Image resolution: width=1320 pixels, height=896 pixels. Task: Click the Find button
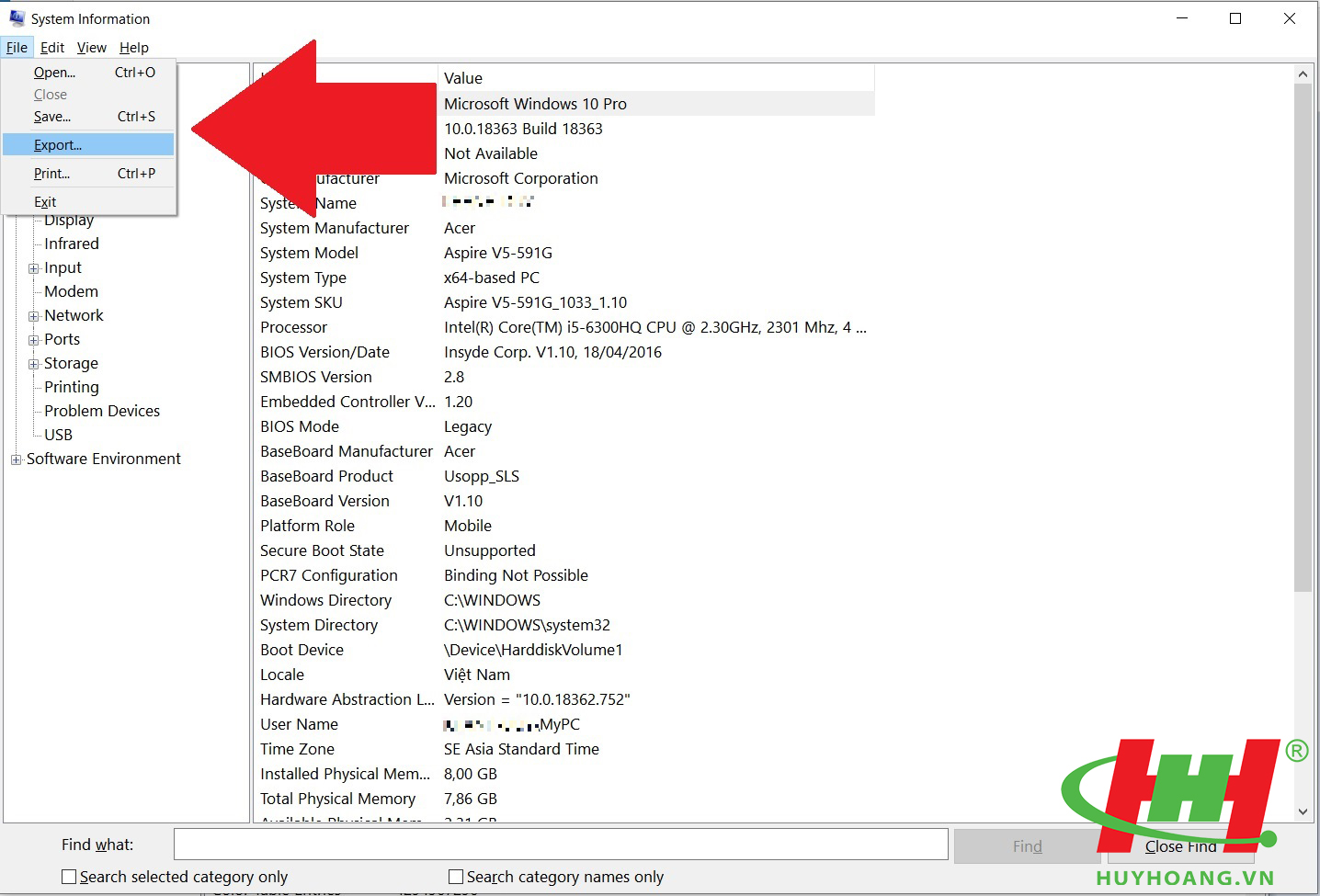[1027, 846]
